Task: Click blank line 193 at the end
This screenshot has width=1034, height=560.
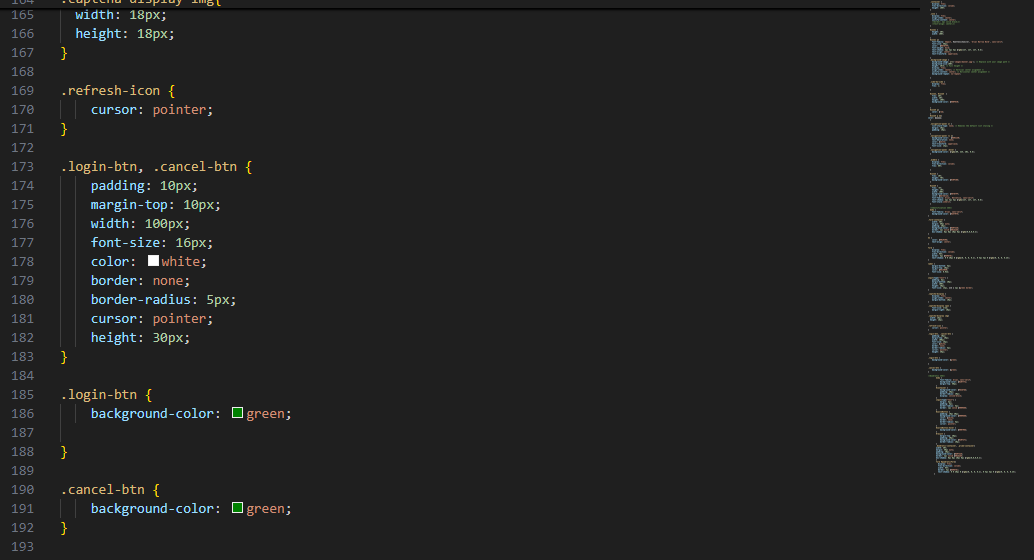Action: coord(462,547)
